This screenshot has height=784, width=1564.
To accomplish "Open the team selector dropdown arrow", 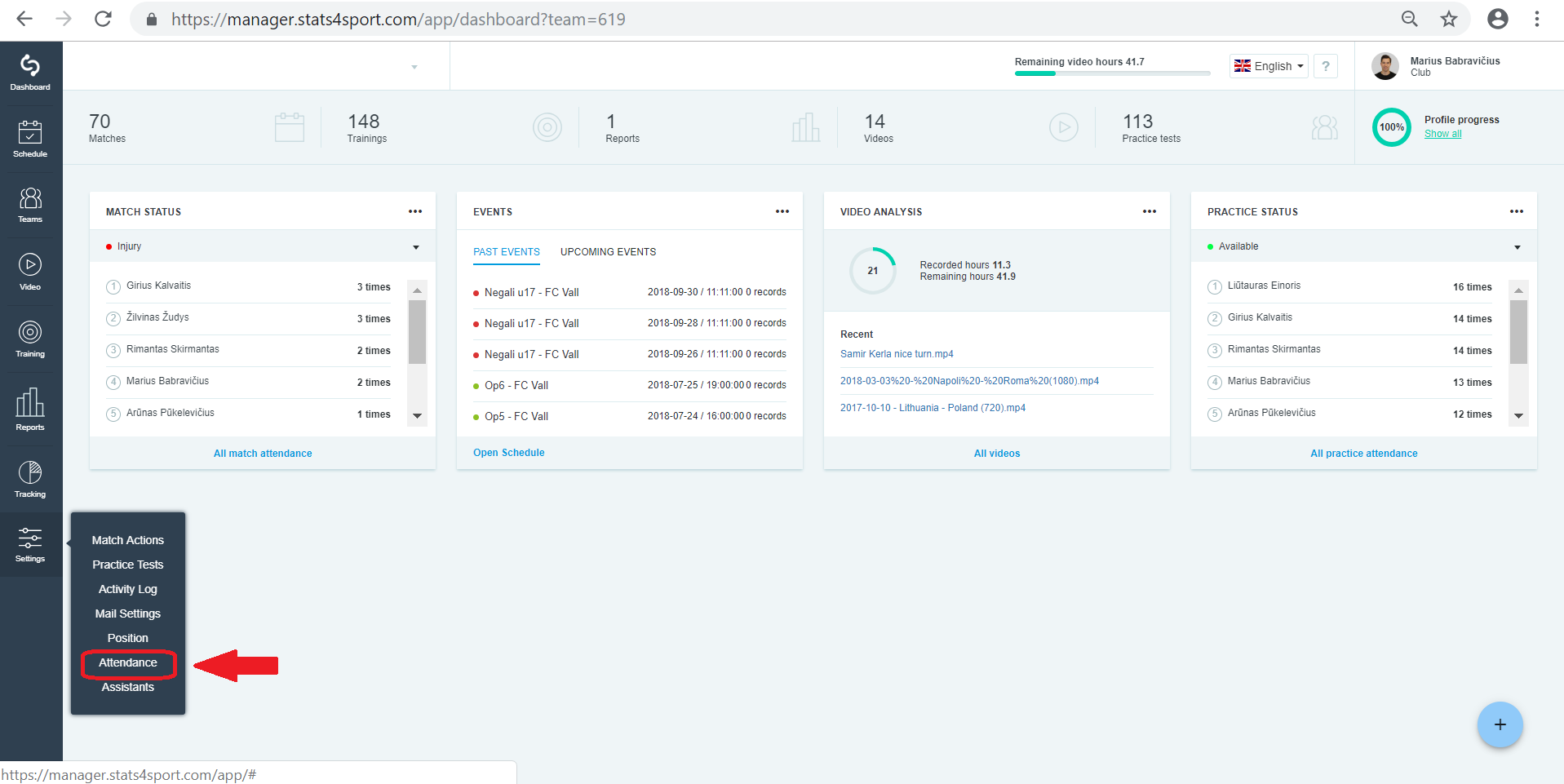I will [x=414, y=67].
